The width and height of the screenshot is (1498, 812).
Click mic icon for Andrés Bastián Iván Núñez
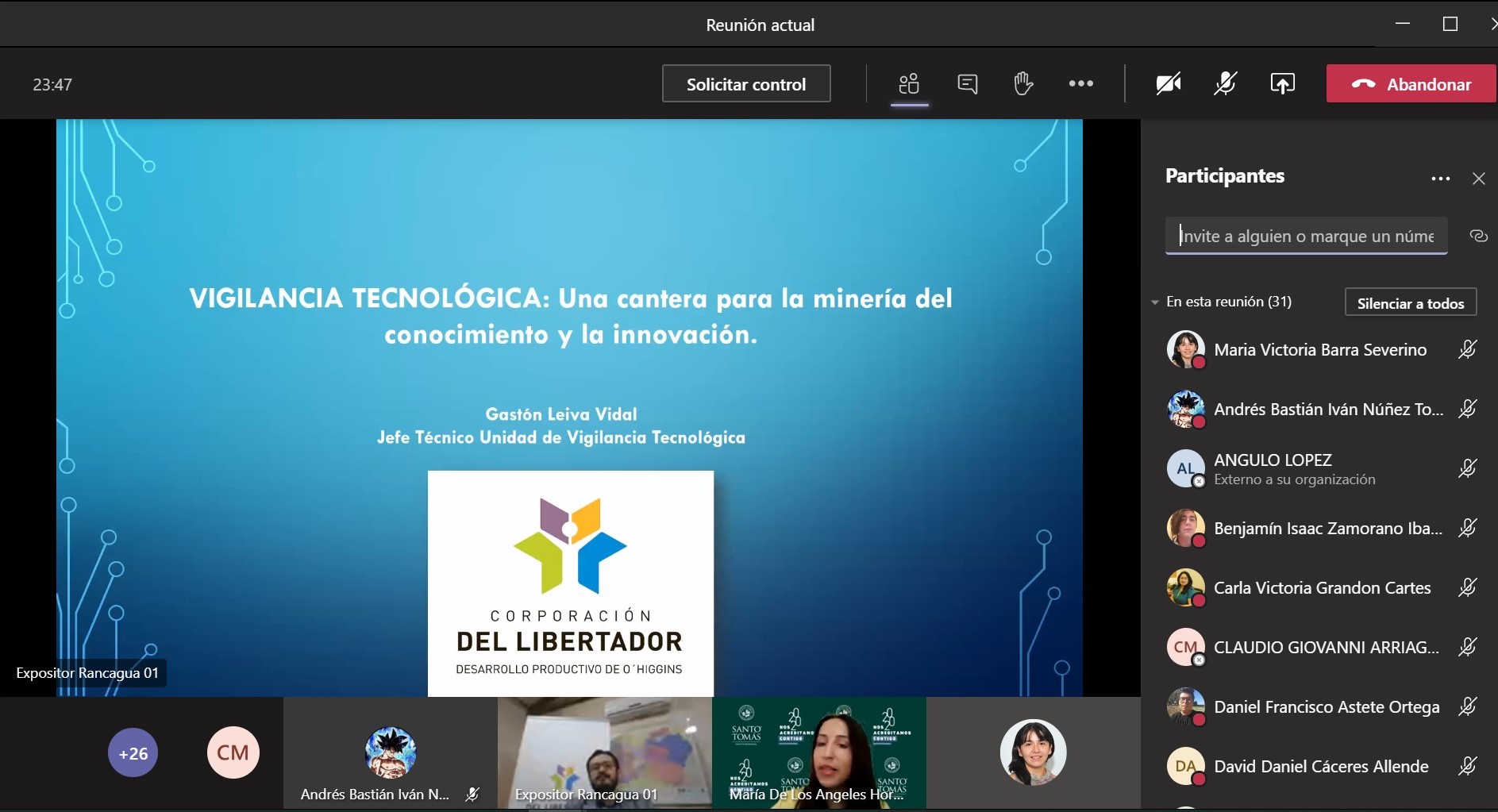click(1467, 410)
